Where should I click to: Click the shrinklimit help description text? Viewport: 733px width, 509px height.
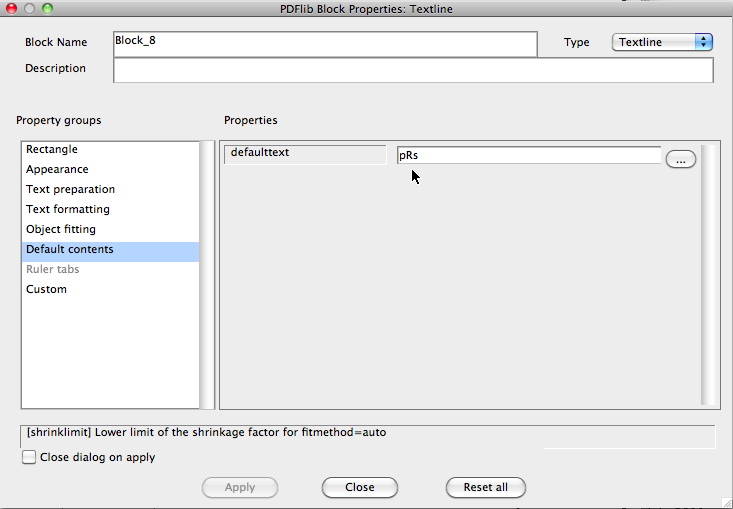[206, 432]
